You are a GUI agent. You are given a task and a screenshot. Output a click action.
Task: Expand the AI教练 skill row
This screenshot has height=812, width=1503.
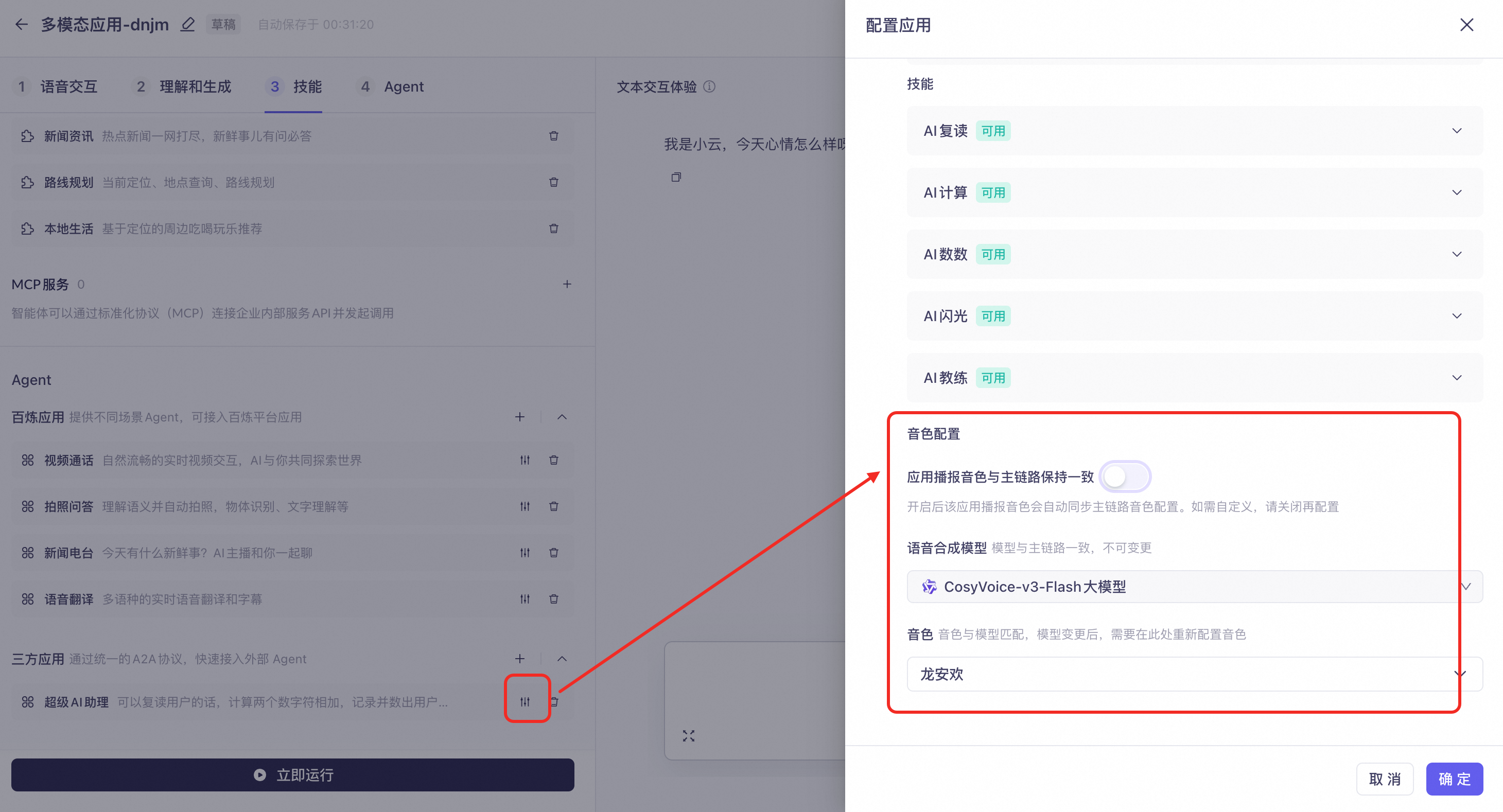click(x=1456, y=378)
